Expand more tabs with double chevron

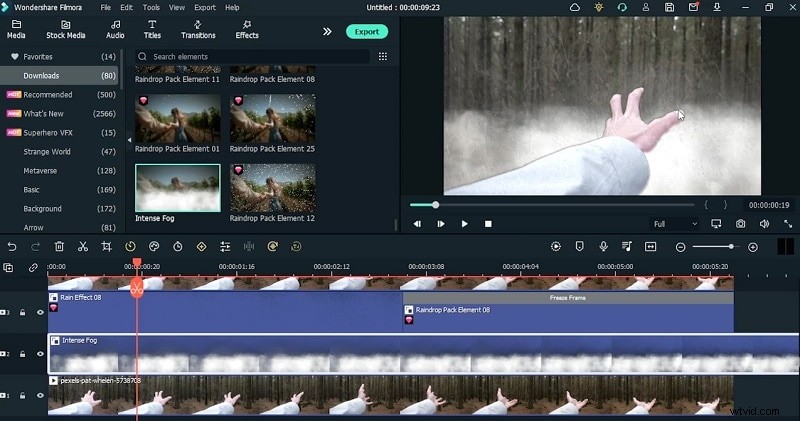[326, 31]
